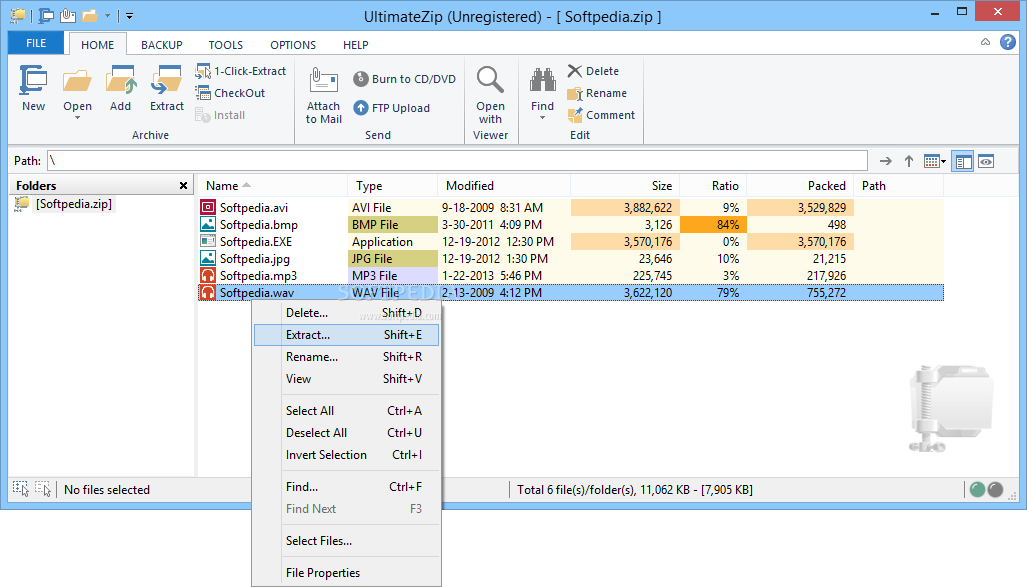Screen dimensions: 1027x587
Task: Sort by the Type column header
Action: (392, 186)
